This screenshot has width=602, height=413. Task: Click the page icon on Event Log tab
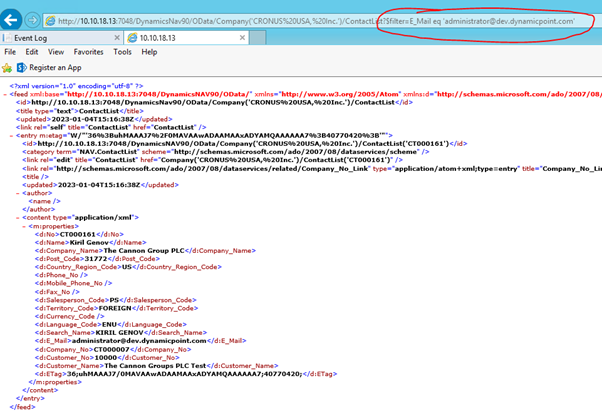click(x=7, y=38)
